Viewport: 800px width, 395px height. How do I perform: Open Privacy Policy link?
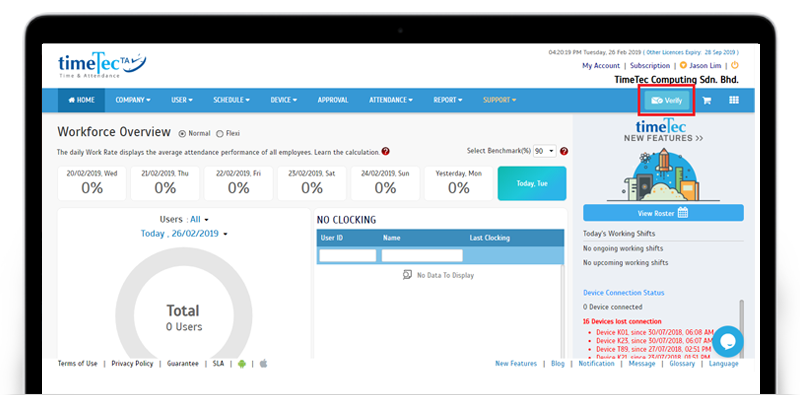[132, 364]
